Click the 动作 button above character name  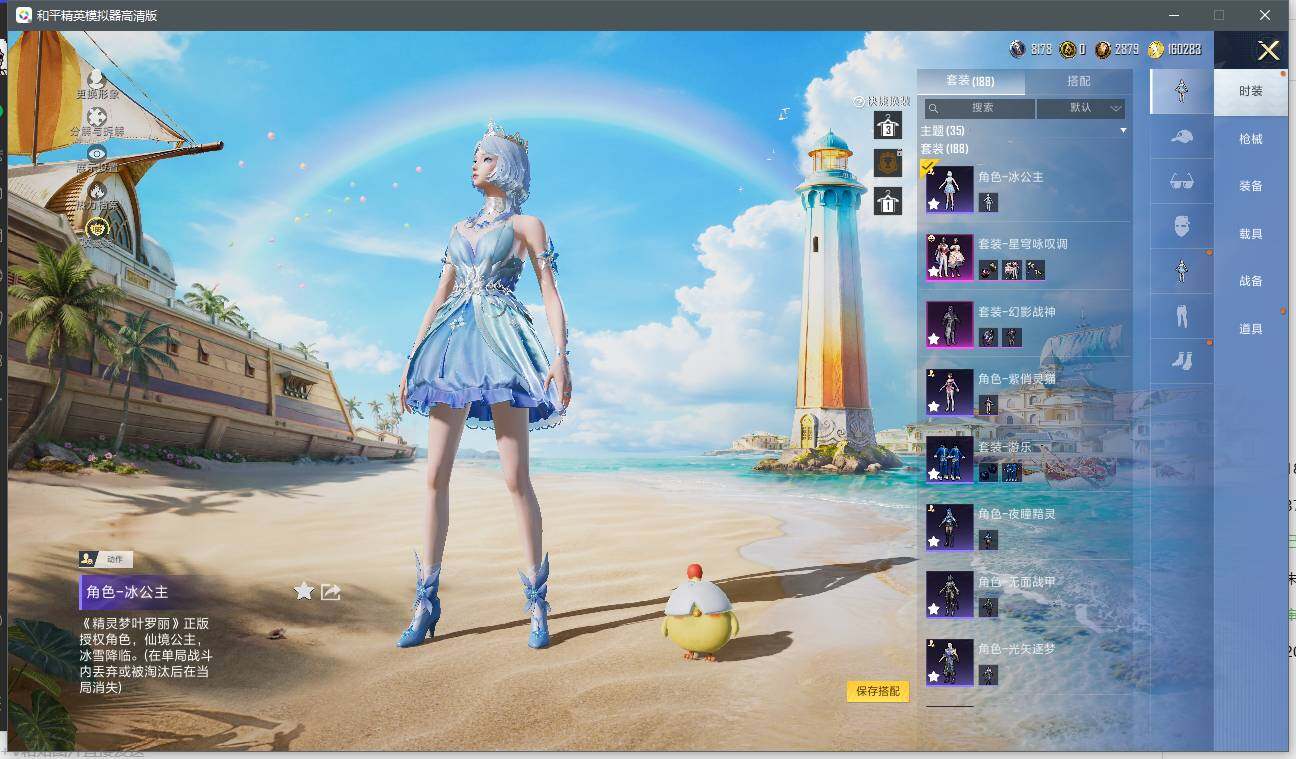coord(106,560)
